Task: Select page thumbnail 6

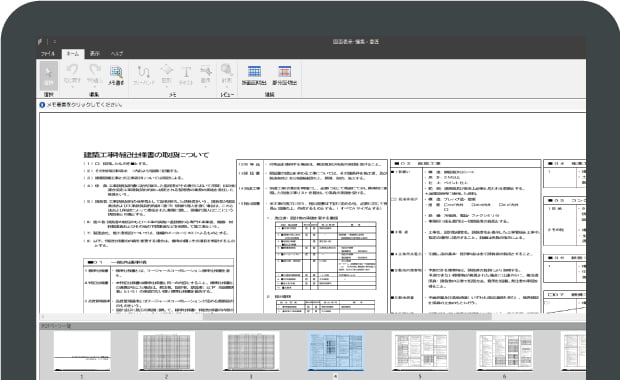Action: point(505,351)
